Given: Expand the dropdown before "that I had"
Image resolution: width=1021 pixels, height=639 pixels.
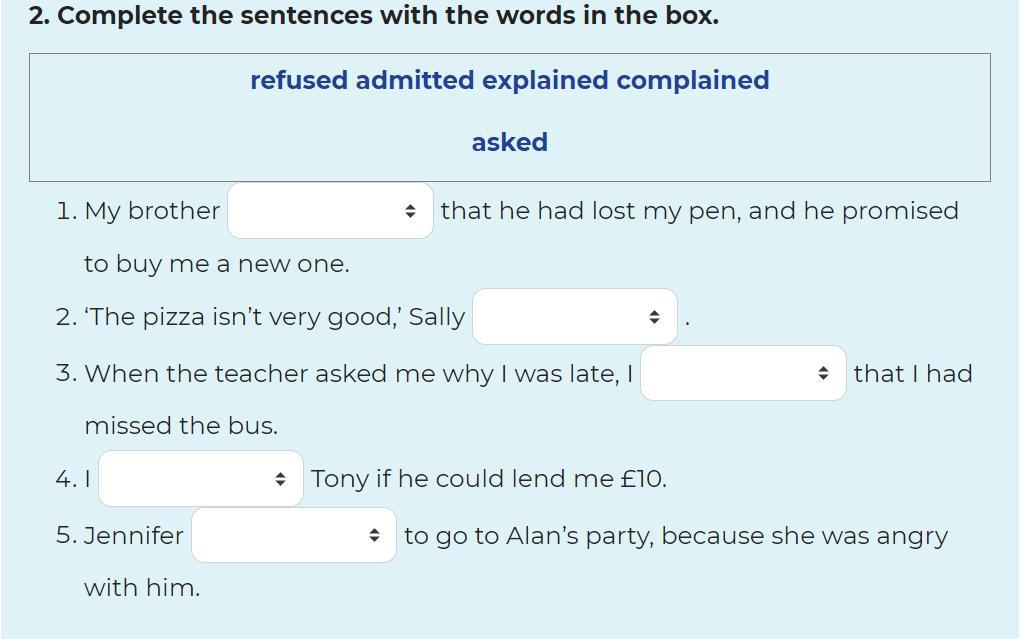Looking at the screenshot, I should pos(743,373).
